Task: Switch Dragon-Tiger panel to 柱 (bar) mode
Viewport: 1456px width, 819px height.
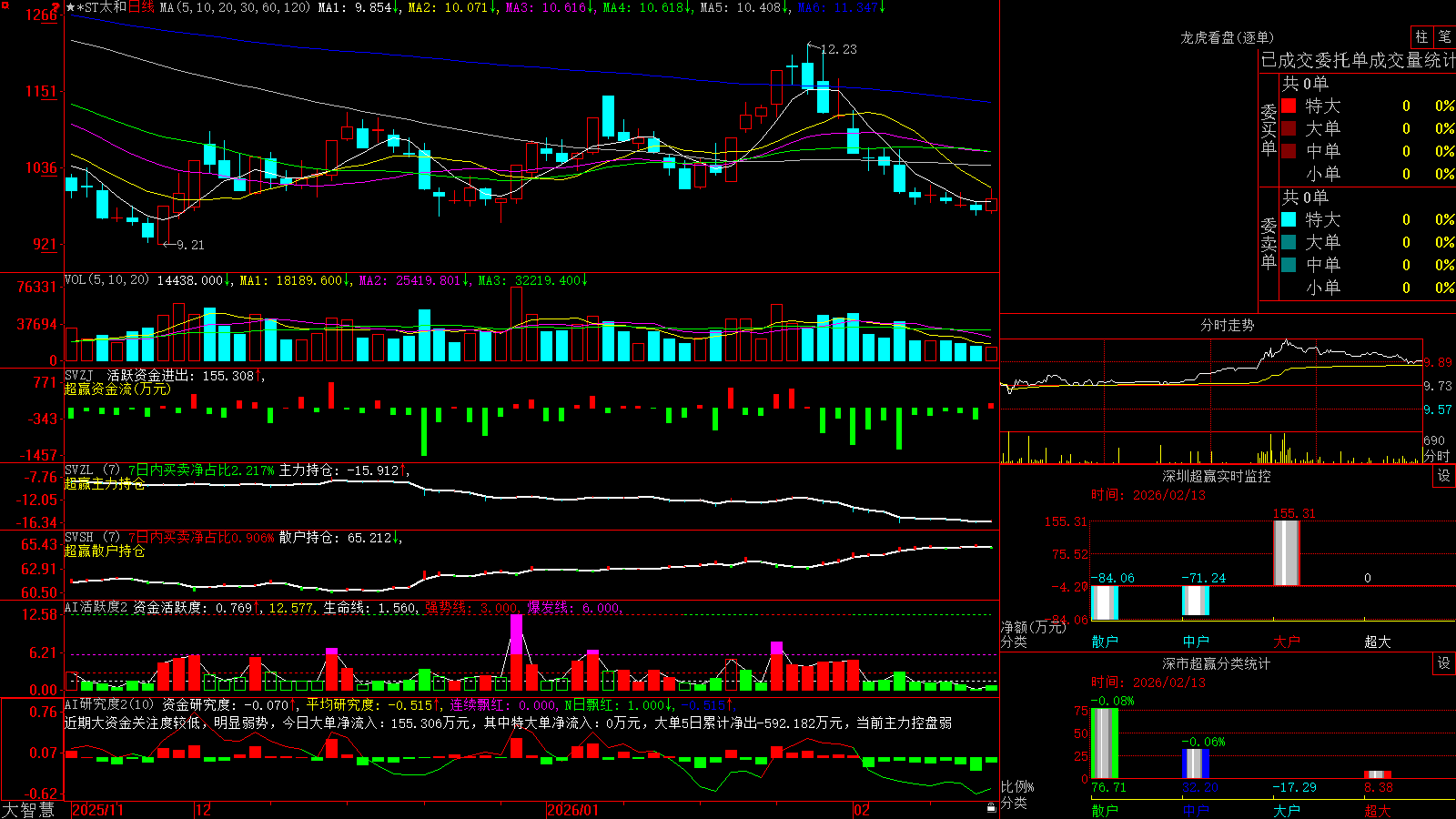Action: coord(1421,37)
